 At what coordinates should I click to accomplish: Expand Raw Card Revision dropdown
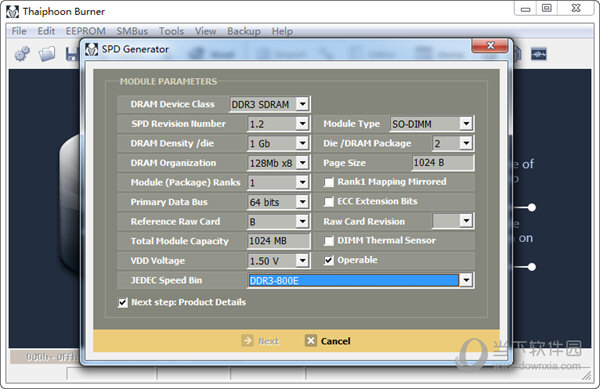click(466, 221)
